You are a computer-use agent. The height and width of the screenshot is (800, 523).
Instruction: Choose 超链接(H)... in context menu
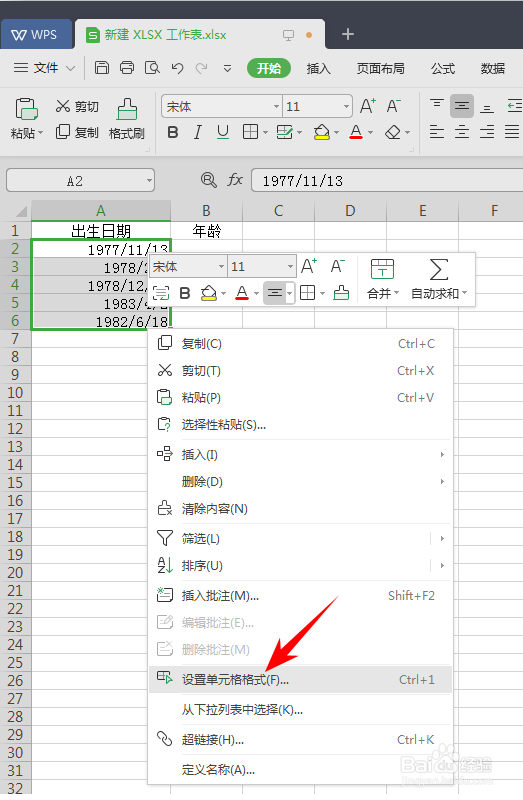(300, 739)
